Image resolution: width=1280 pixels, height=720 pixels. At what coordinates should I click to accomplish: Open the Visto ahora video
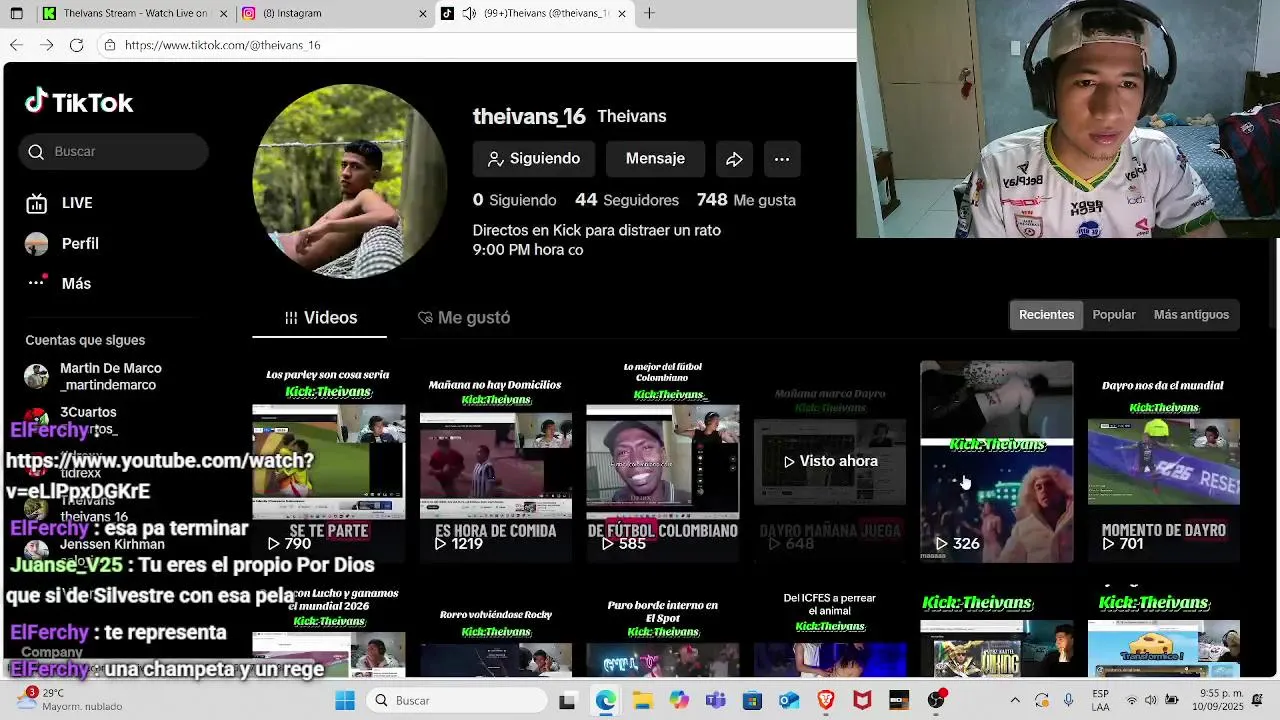(x=830, y=461)
